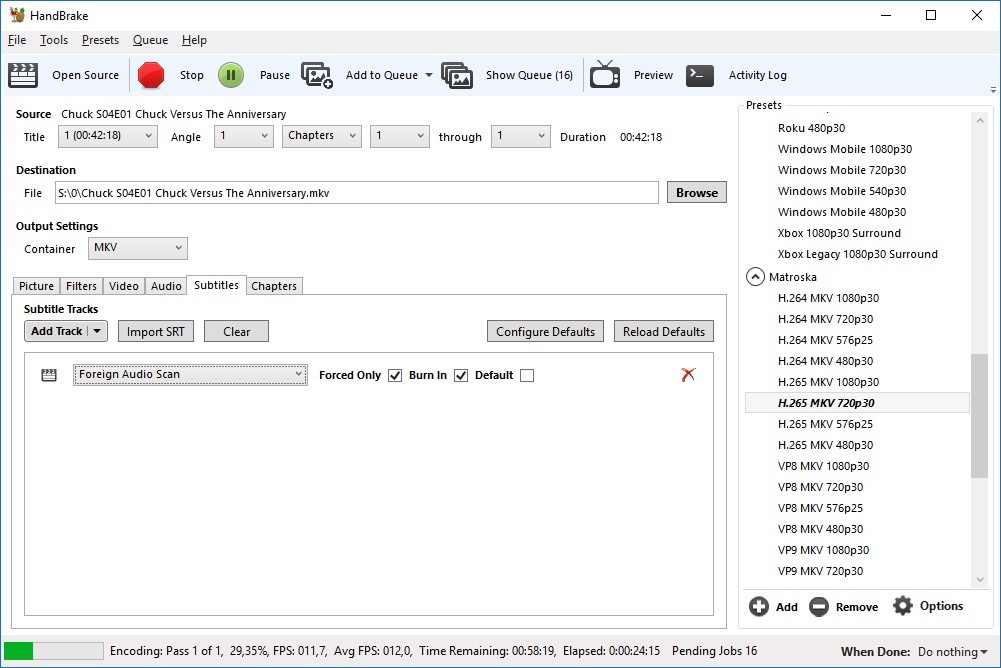
Task: Click the encoding progress bar
Action: (54, 651)
